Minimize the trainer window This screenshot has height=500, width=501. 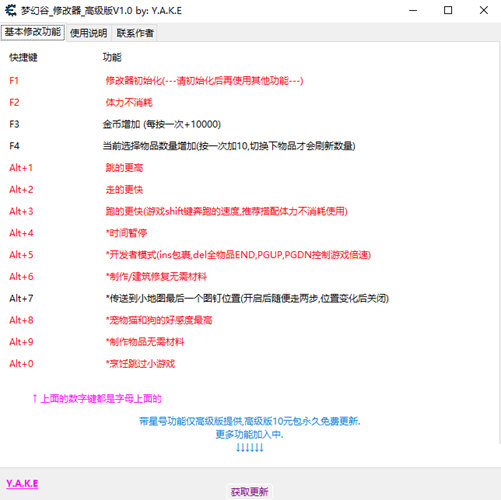pos(413,11)
